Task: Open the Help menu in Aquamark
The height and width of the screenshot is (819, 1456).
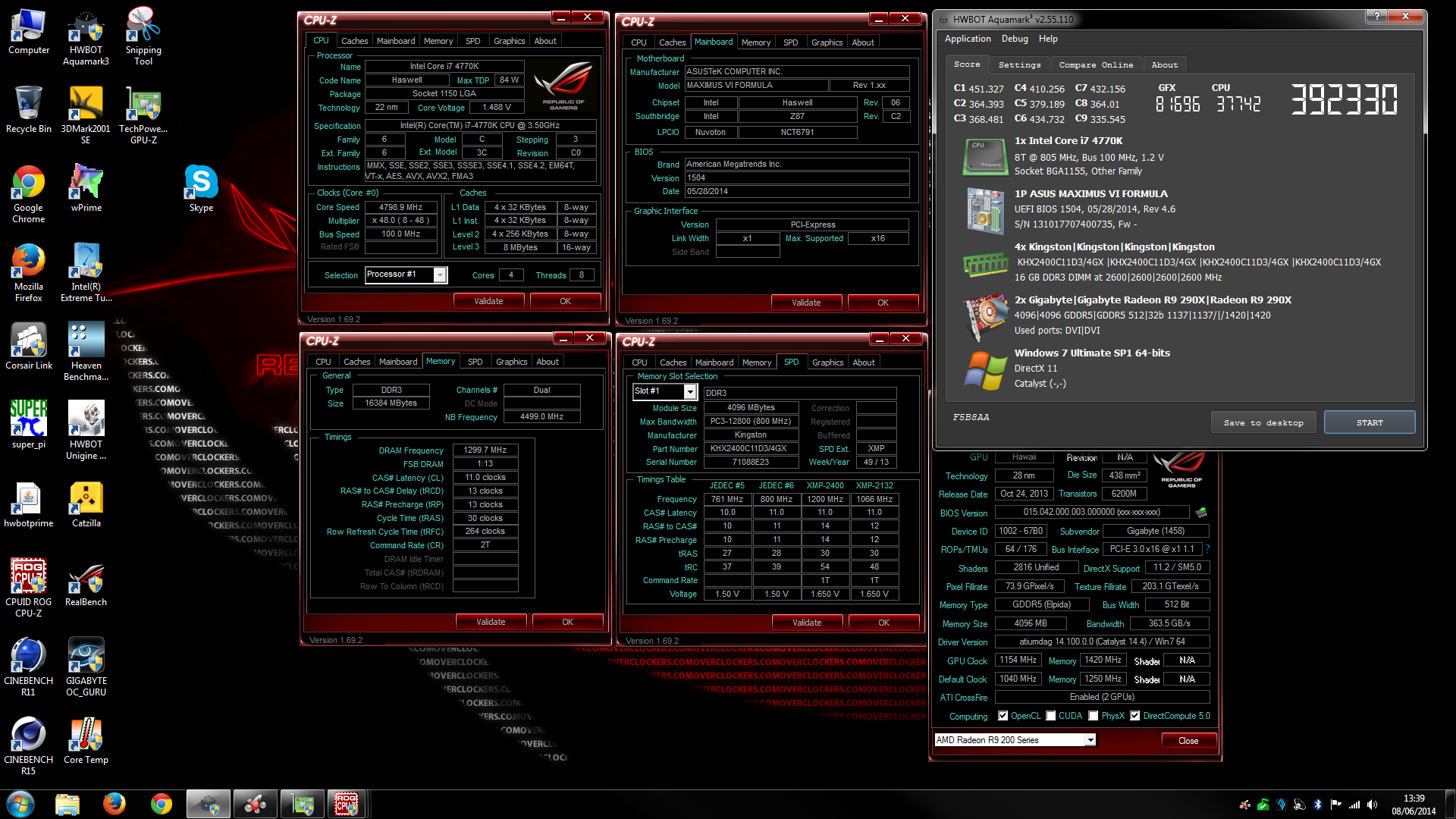Action: pos(1048,39)
